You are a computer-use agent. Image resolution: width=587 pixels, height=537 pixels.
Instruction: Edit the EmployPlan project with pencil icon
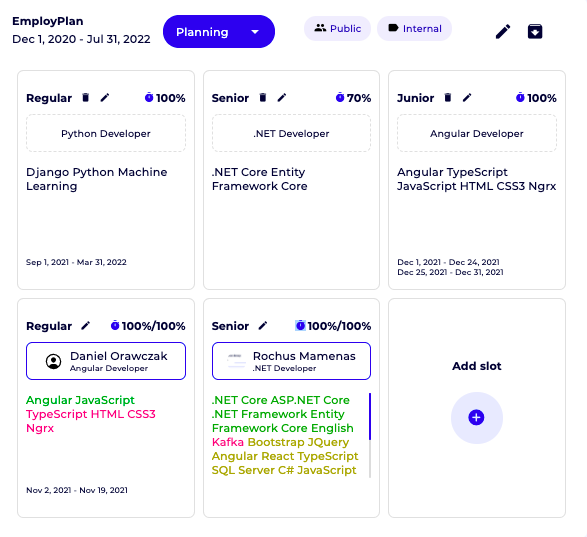(x=503, y=31)
